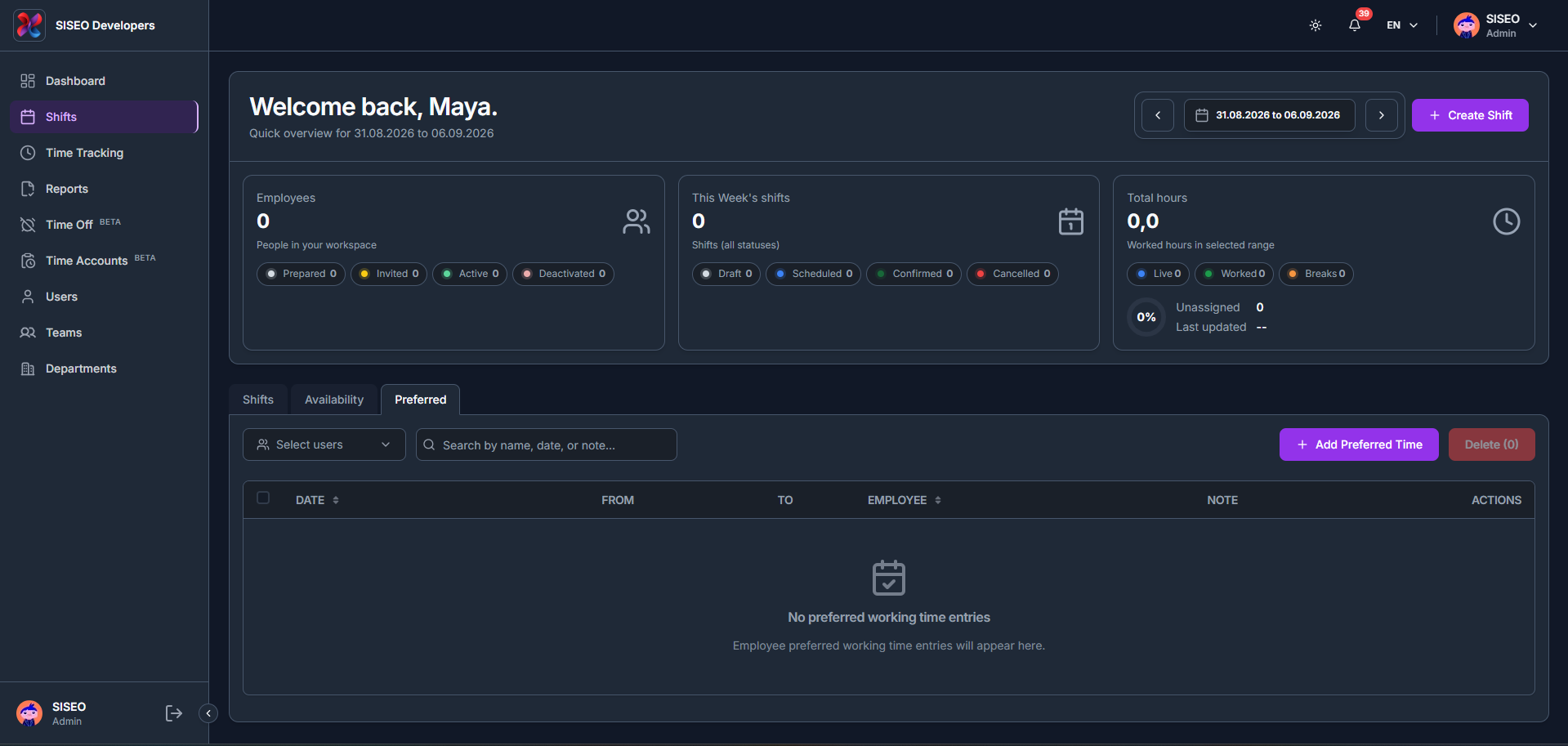Viewport: 1568px width, 746px height.
Task: Click the Users person icon
Action: click(28, 297)
